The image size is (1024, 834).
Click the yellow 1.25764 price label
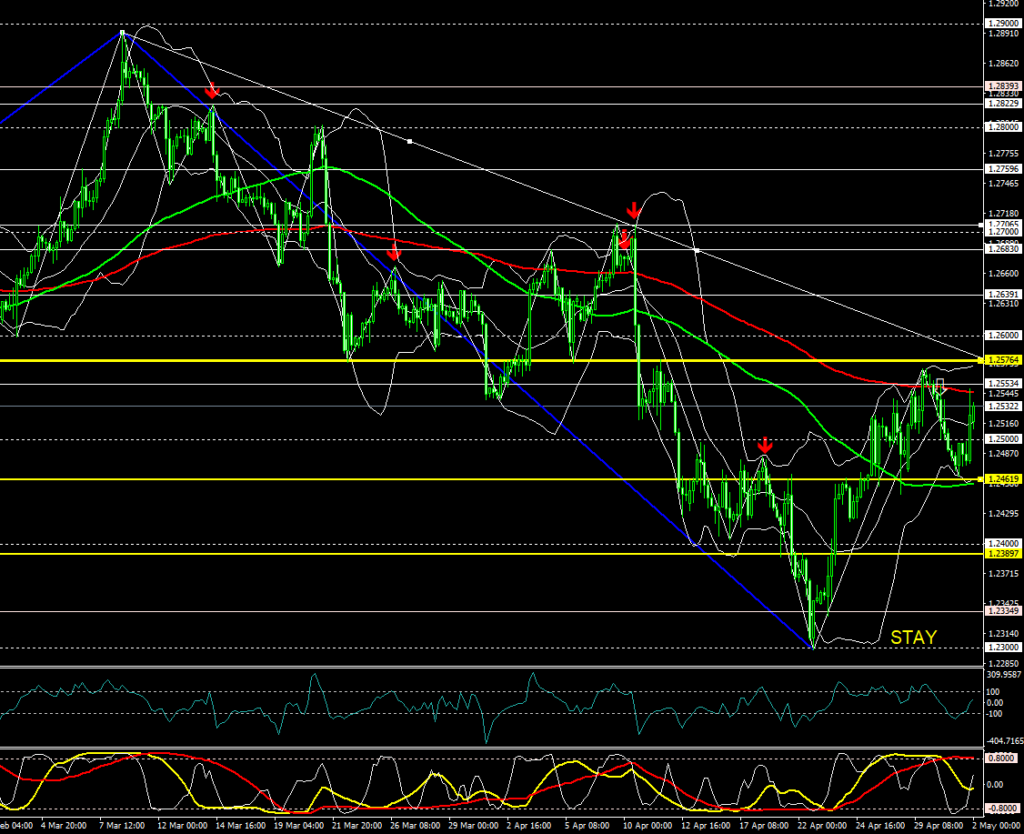[x=1002, y=359]
